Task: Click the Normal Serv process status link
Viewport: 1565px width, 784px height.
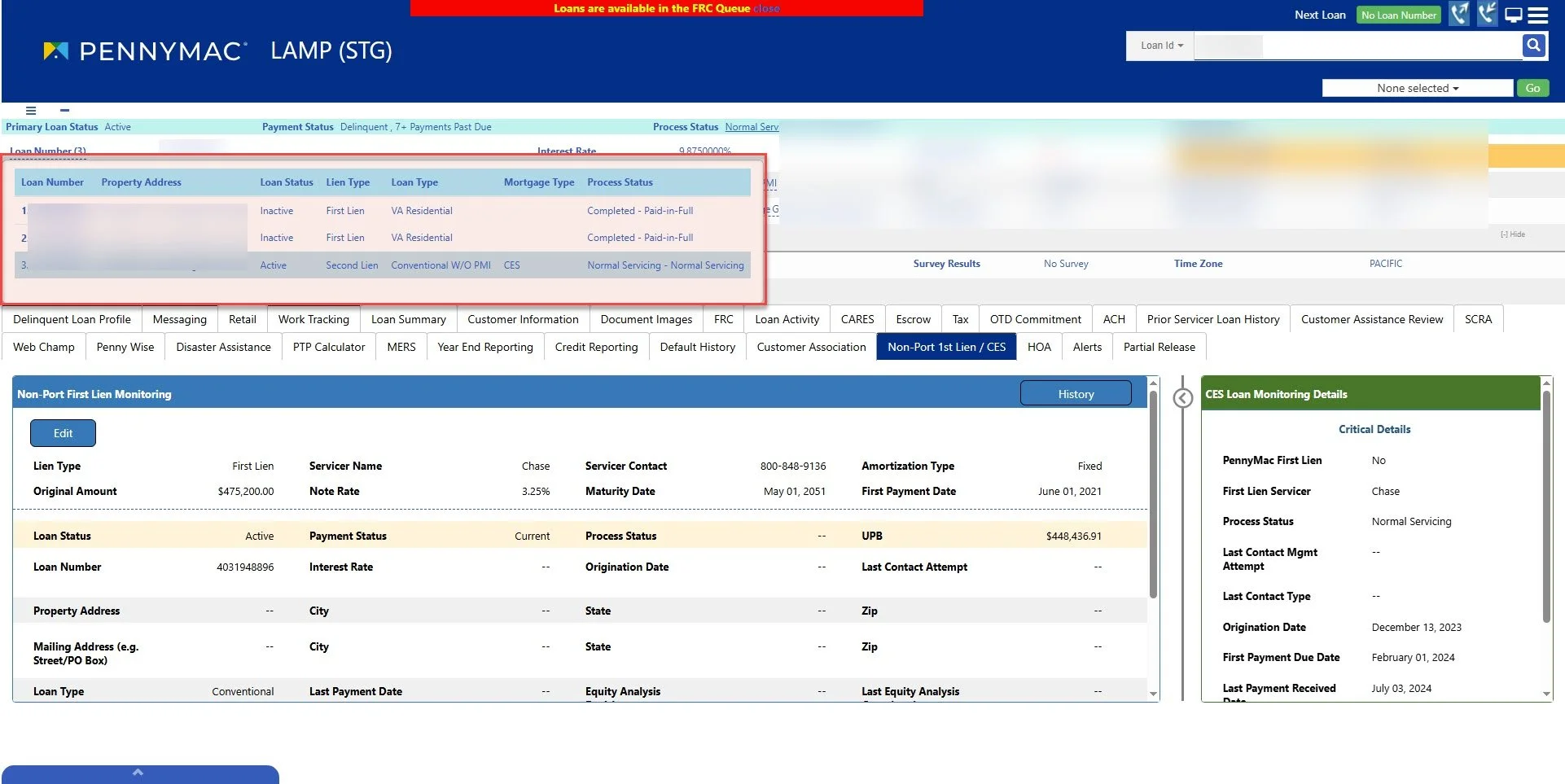Action: (752, 127)
